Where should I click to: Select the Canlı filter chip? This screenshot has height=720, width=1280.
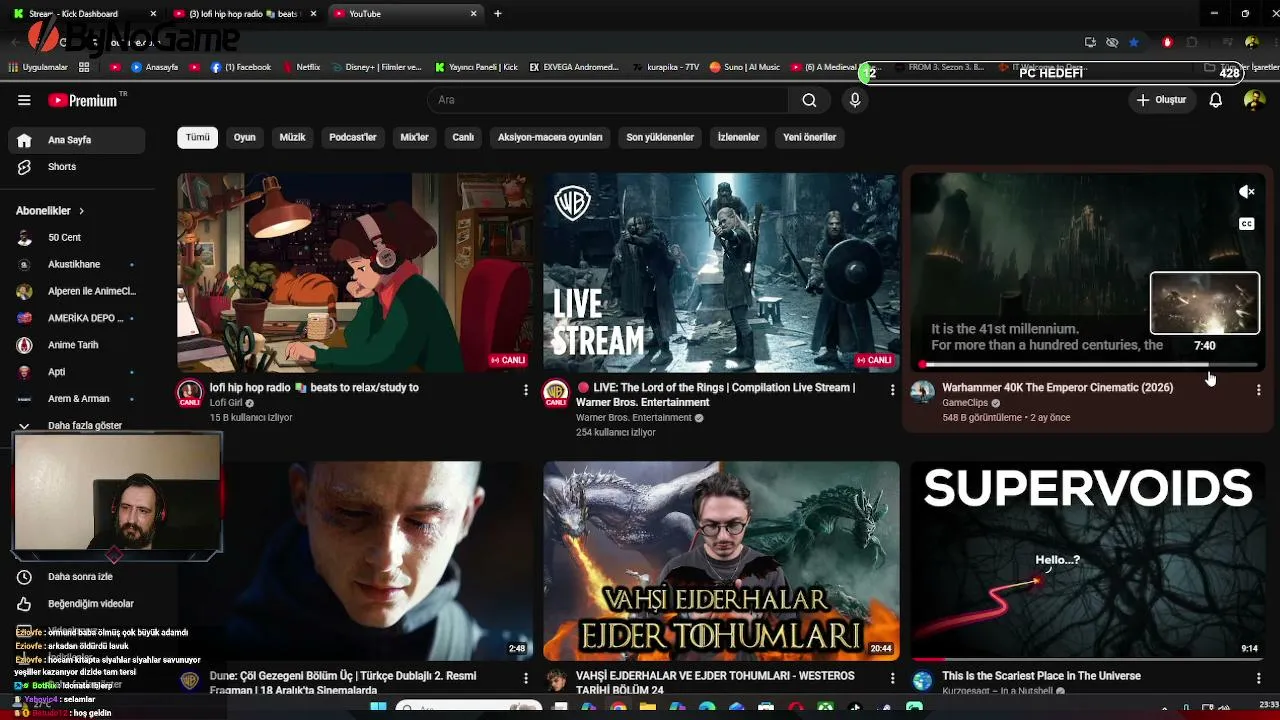coord(463,137)
